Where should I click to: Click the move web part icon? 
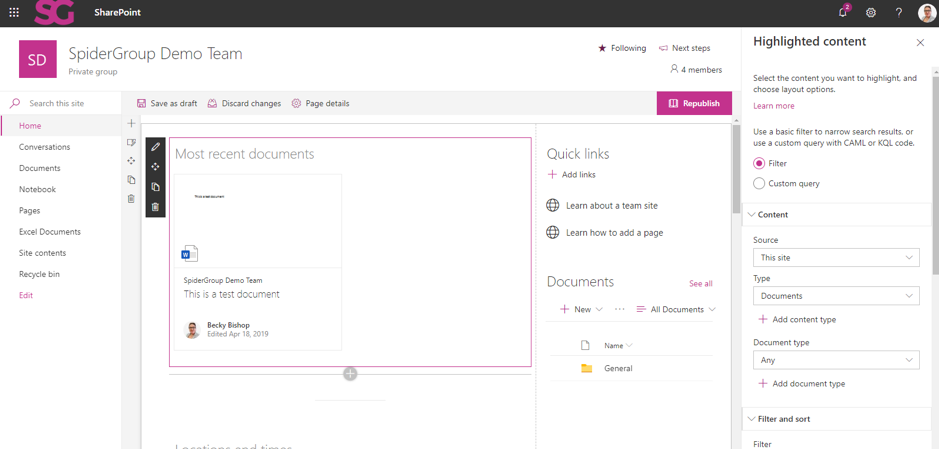(x=155, y=167)
